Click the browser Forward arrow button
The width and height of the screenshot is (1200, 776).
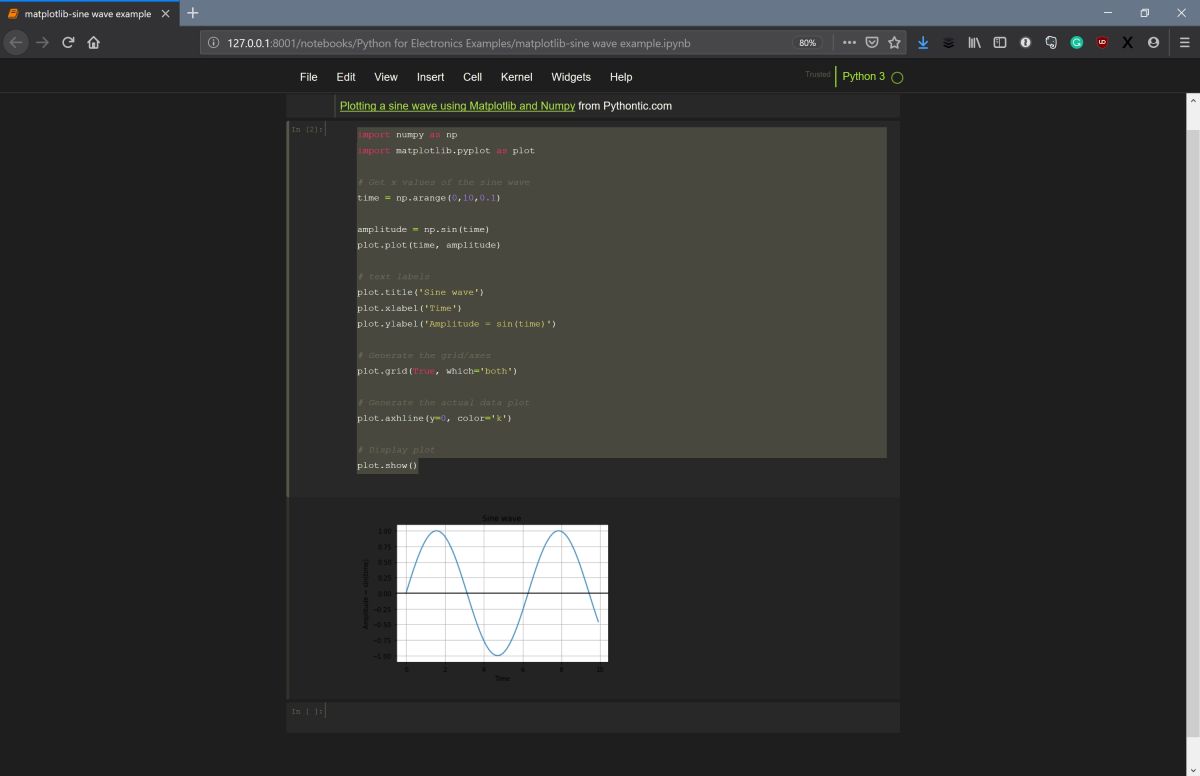(42, 43)
